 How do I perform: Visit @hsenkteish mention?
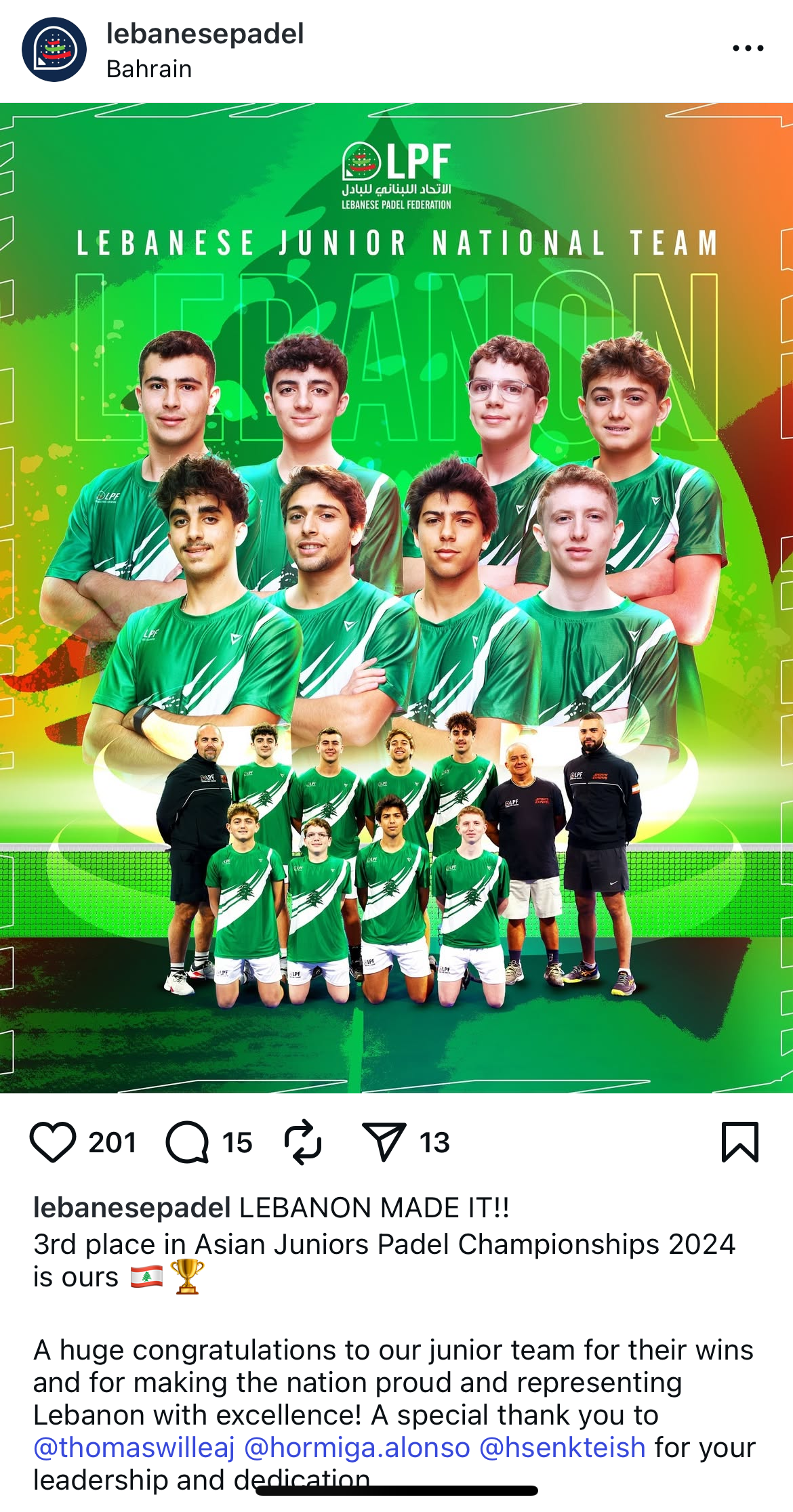click(563, 1448)
